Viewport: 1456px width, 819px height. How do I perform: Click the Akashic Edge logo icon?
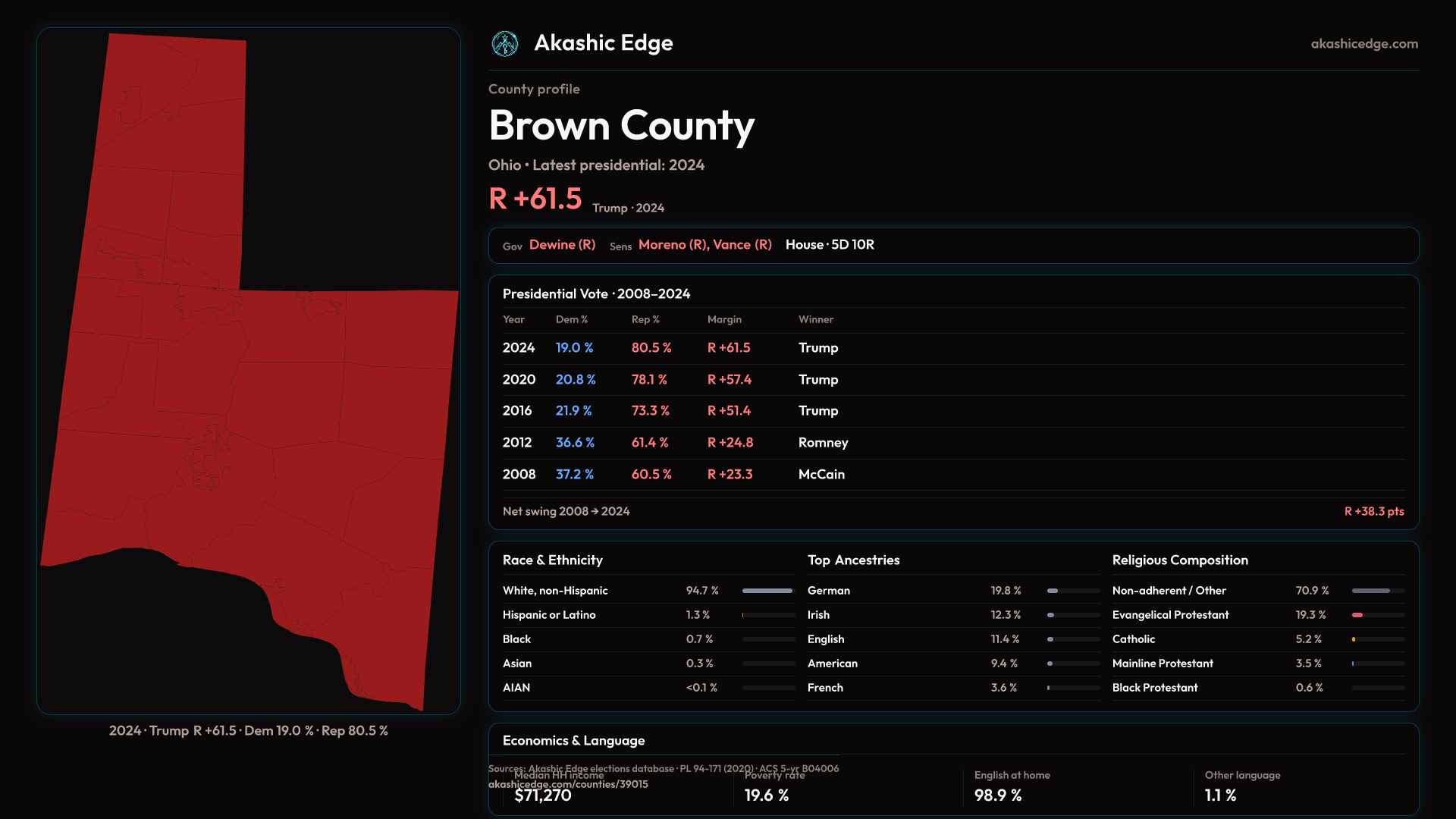[504, 44]
